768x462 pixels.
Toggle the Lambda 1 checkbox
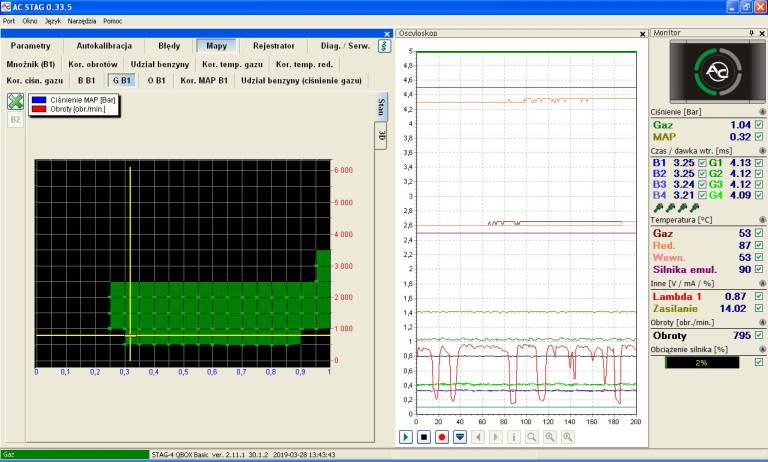tap(759, 296)
